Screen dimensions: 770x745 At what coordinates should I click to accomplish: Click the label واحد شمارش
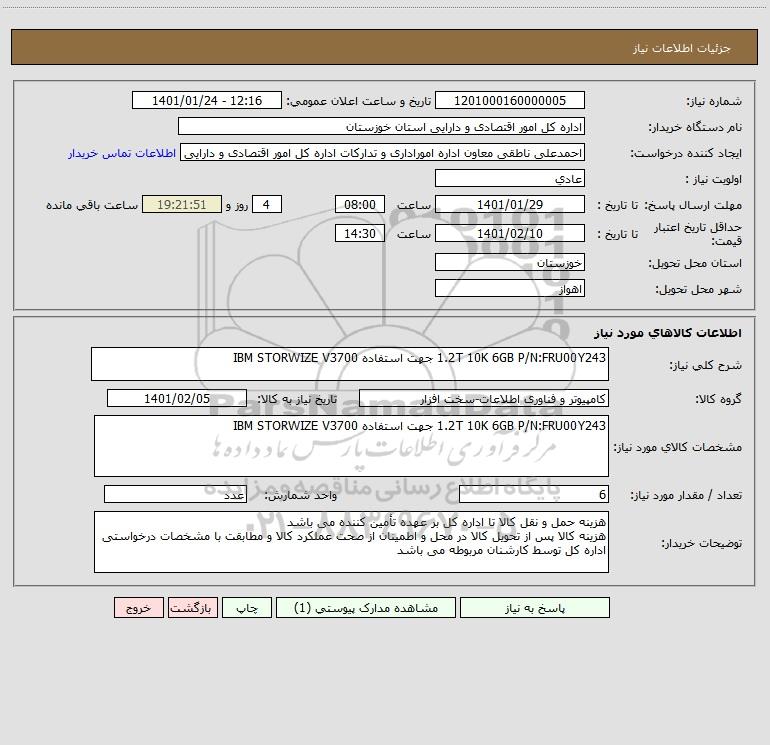click(x=301, y=496)
